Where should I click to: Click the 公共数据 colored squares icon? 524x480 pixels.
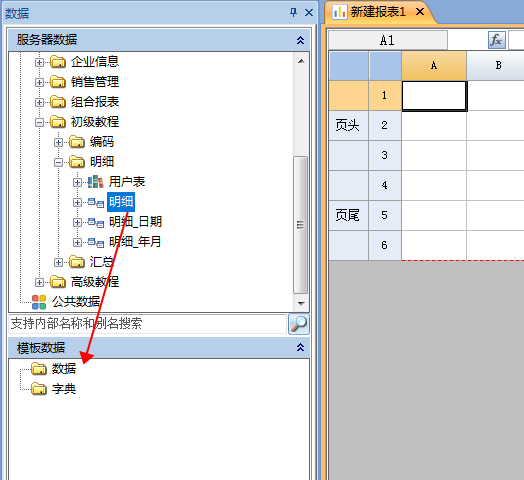point(39,302)
